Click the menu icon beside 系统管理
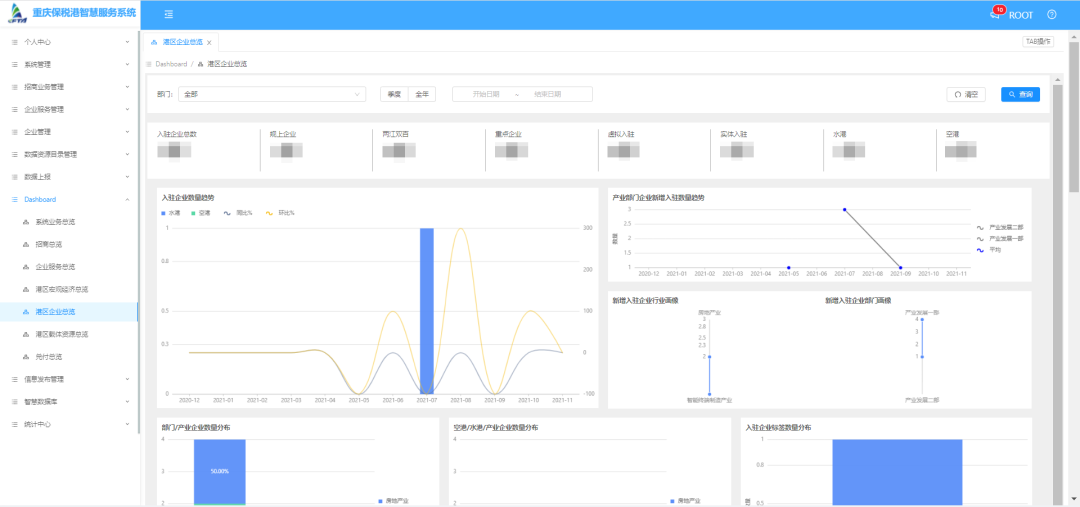Image resolution: width=1080 pixels, height=507 pixels. [15, 65]
